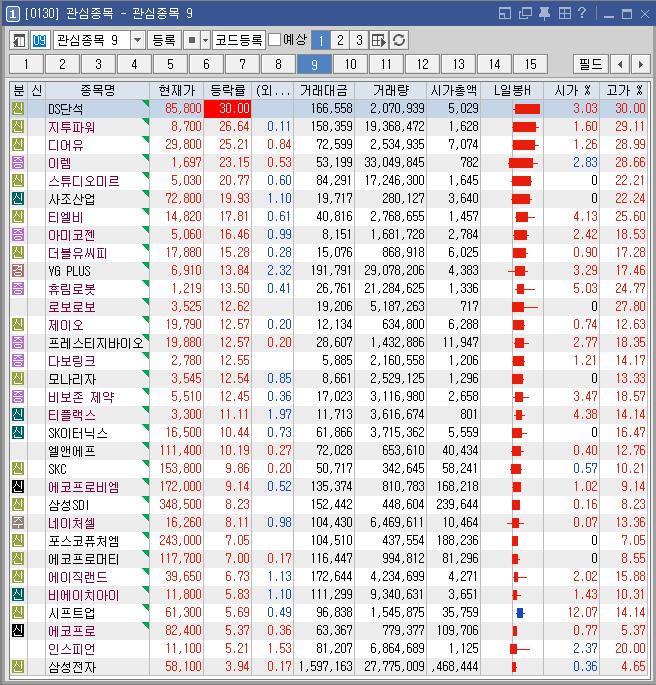Click the pin window icon in title bar
This screenshot has width=656, height=685.
pos(544,14)
